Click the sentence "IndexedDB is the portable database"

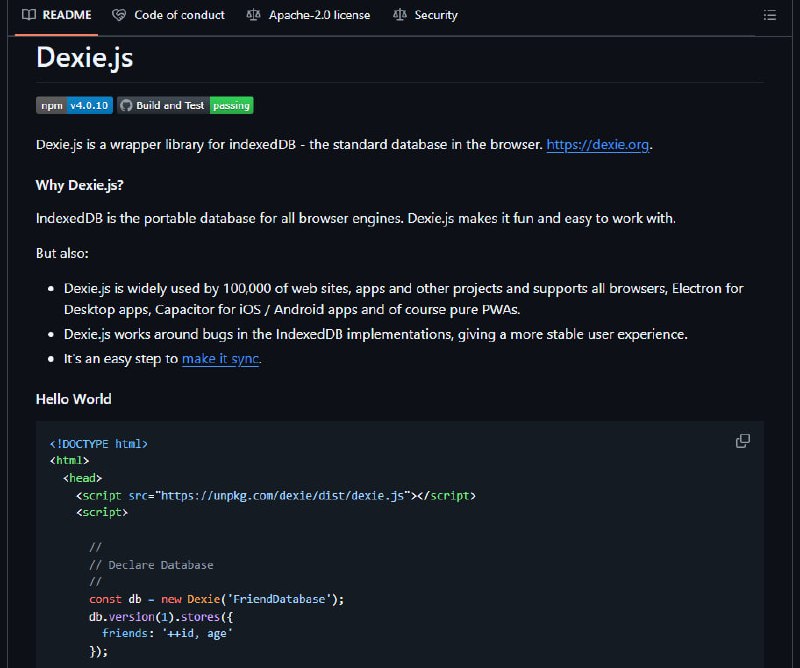pyautogui.click(x=356, y=218)
